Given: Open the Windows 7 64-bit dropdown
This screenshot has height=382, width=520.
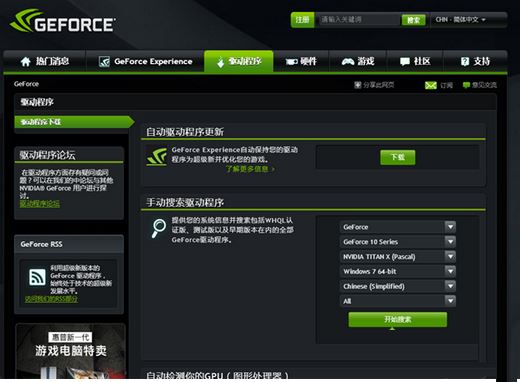Looking at the screenshot, I should [398, 271].
